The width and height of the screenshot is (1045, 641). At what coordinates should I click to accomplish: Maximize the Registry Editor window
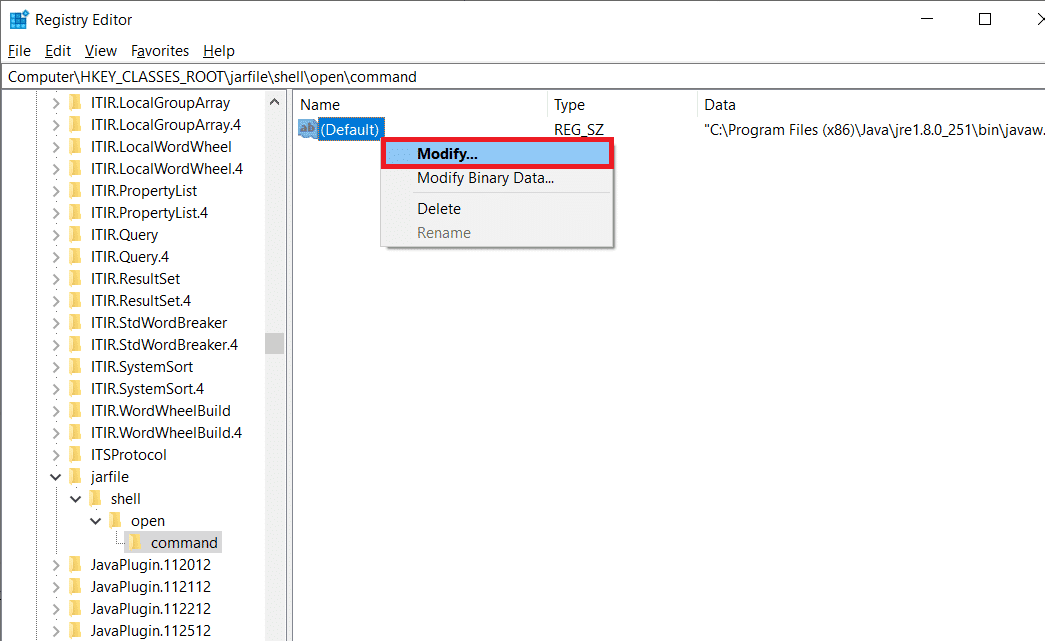(984, 19)
